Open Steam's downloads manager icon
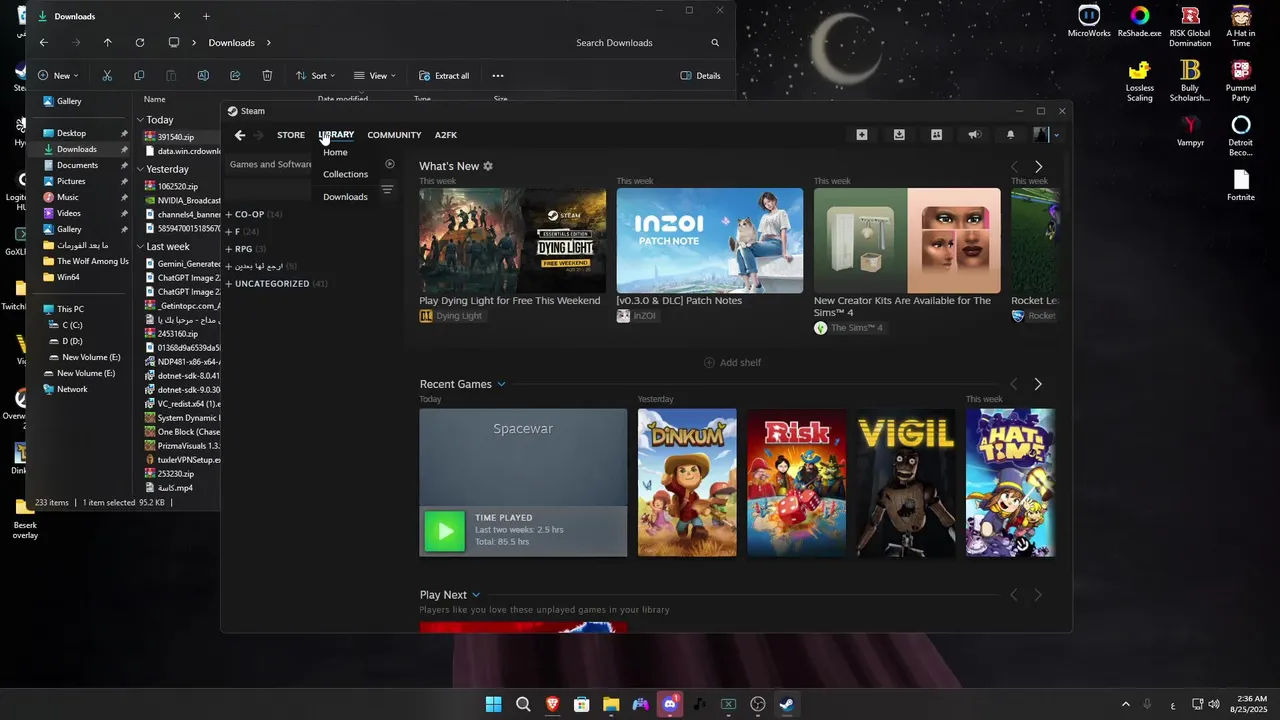The image size is (1280, 720). coord(899,135)
